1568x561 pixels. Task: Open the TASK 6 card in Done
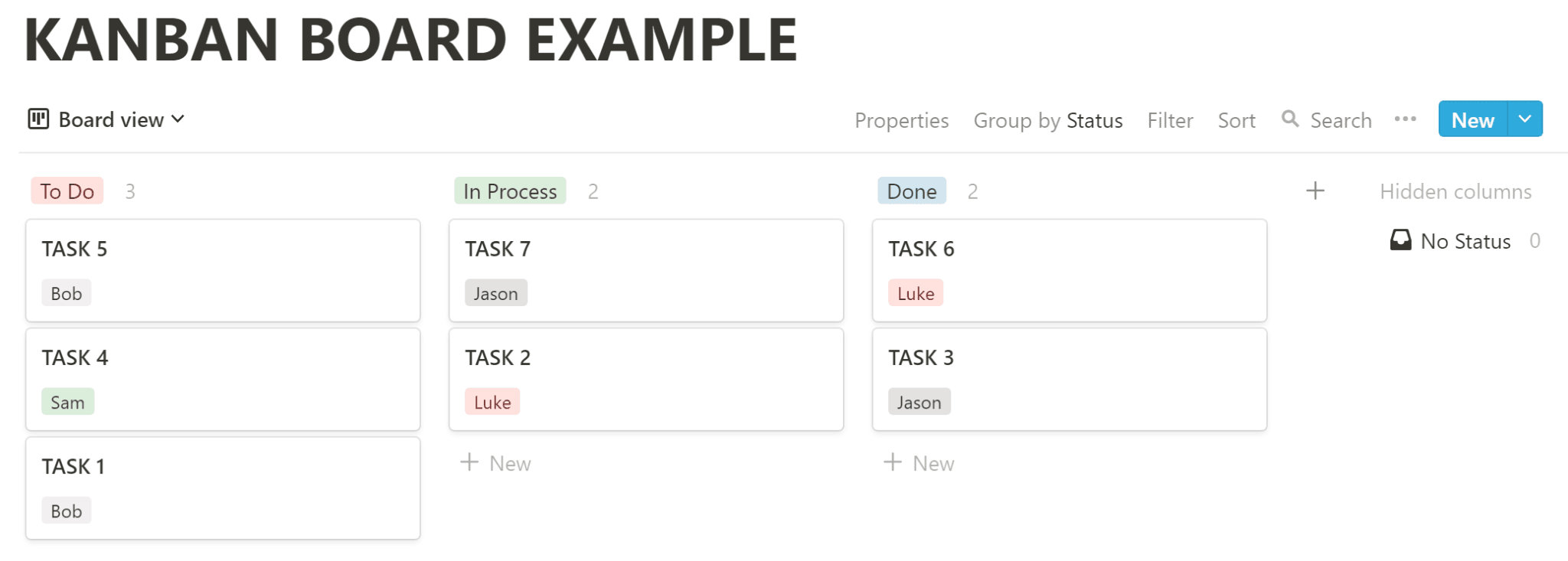coord(1069,269)
